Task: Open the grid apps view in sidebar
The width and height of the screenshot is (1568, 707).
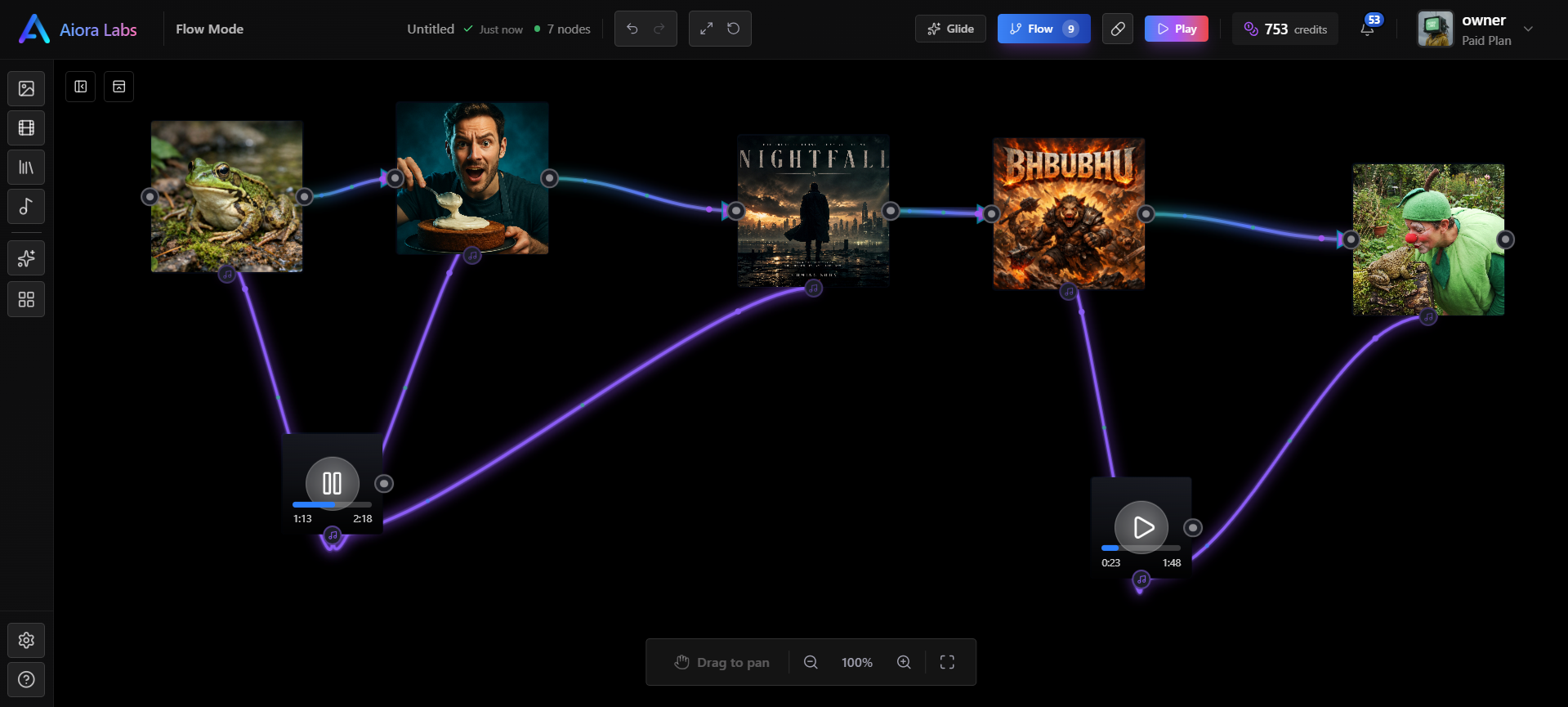Action: pyautogui.click(x=26, y=299)
